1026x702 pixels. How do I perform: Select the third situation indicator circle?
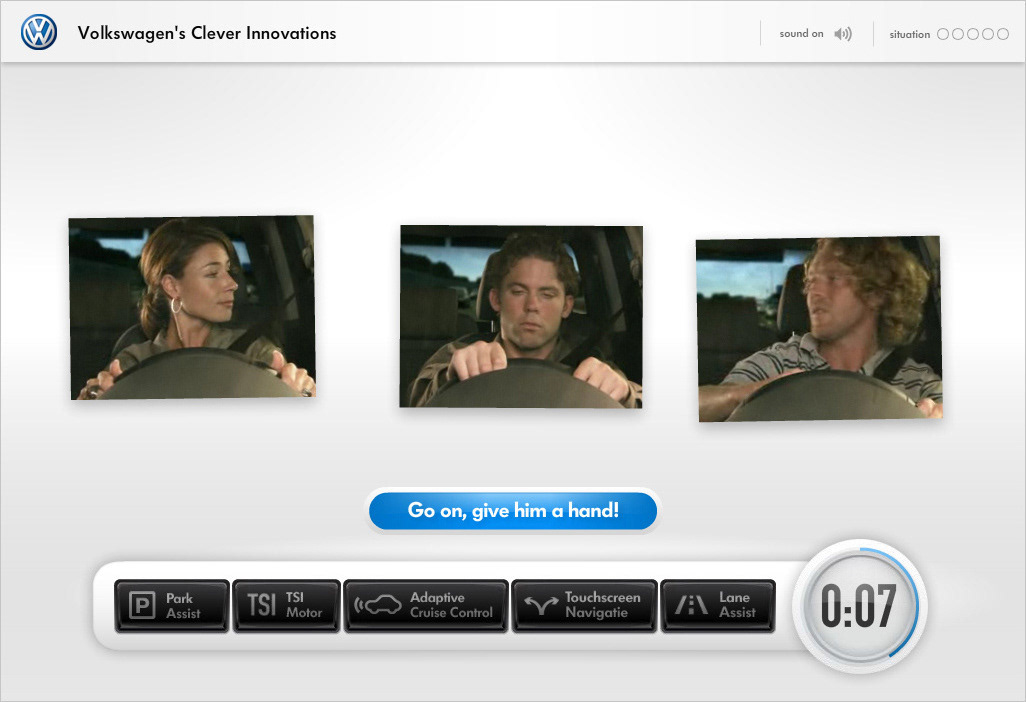pos(973,34)
